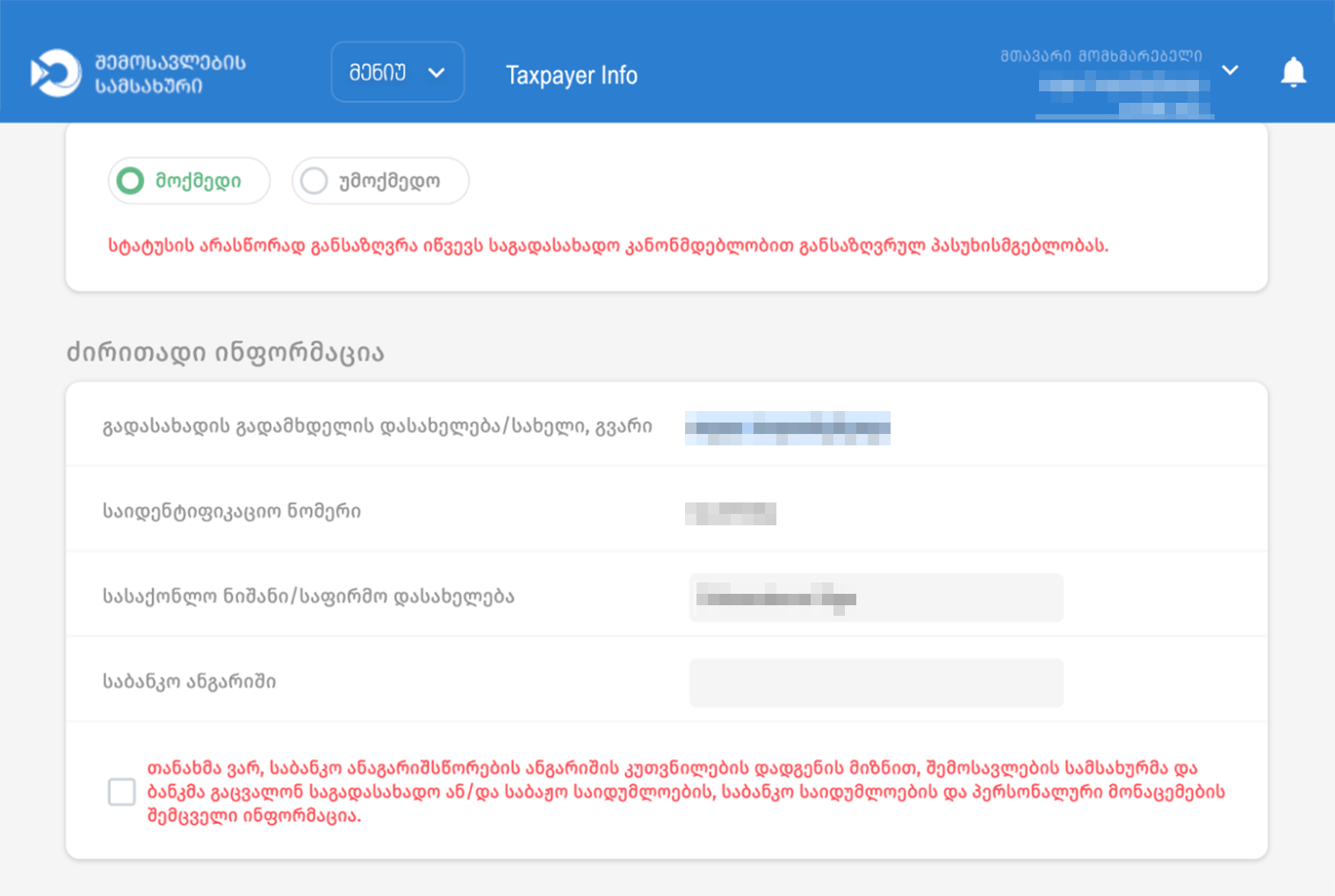This screenshot has width=1335, height=896.
Task: Click the blurred identification number value
Action: point(730,513)
